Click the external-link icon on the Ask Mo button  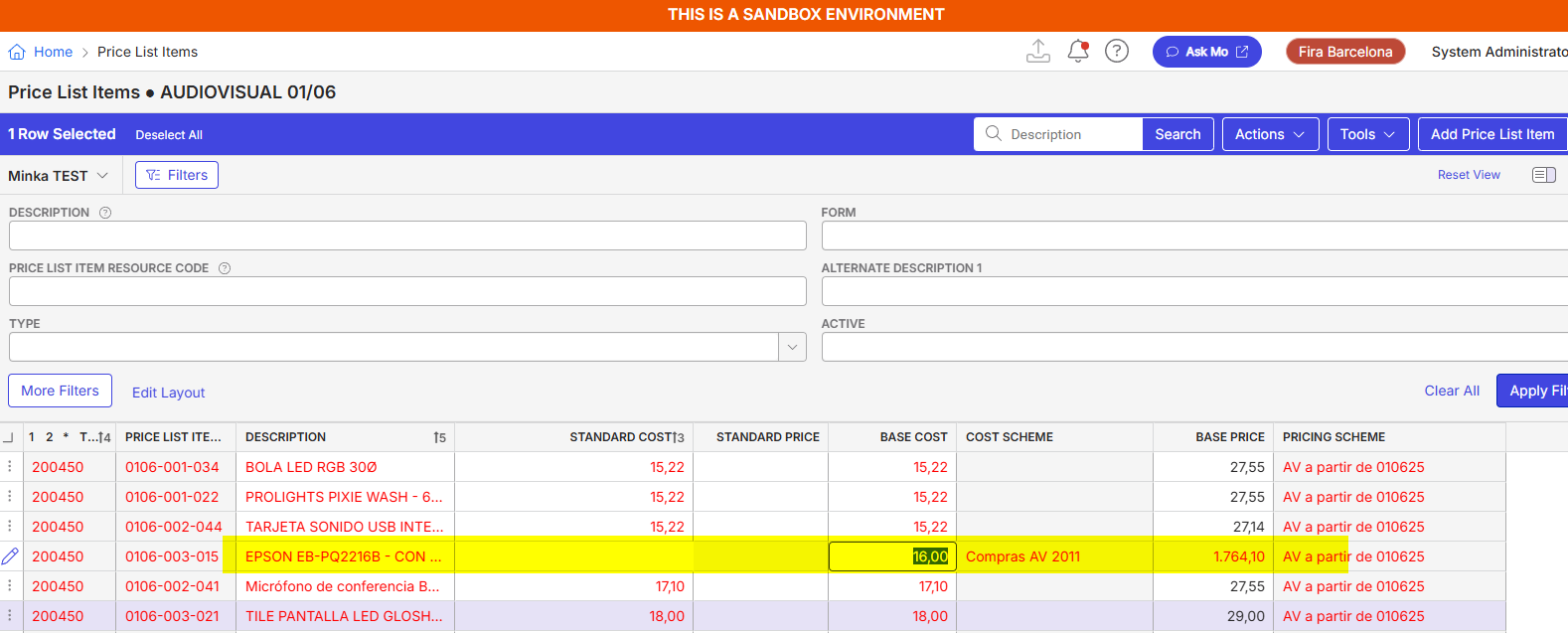1242,52
